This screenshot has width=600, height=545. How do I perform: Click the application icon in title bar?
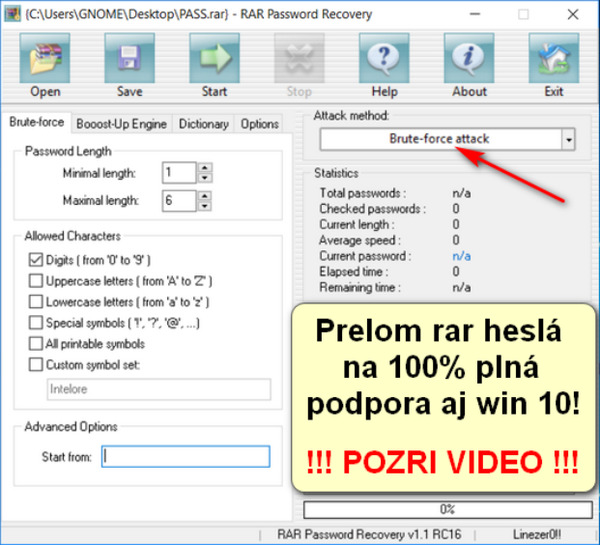(x=12, y=14)
